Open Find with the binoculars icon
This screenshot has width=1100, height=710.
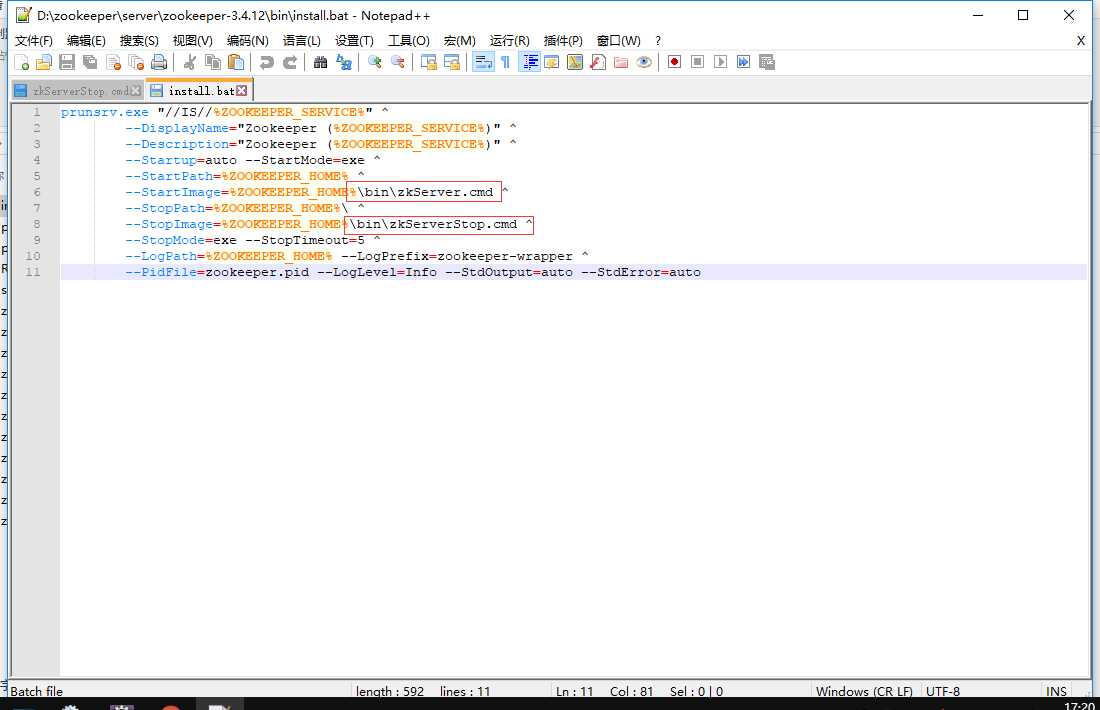pyautogui.click(x=321, y=62)
